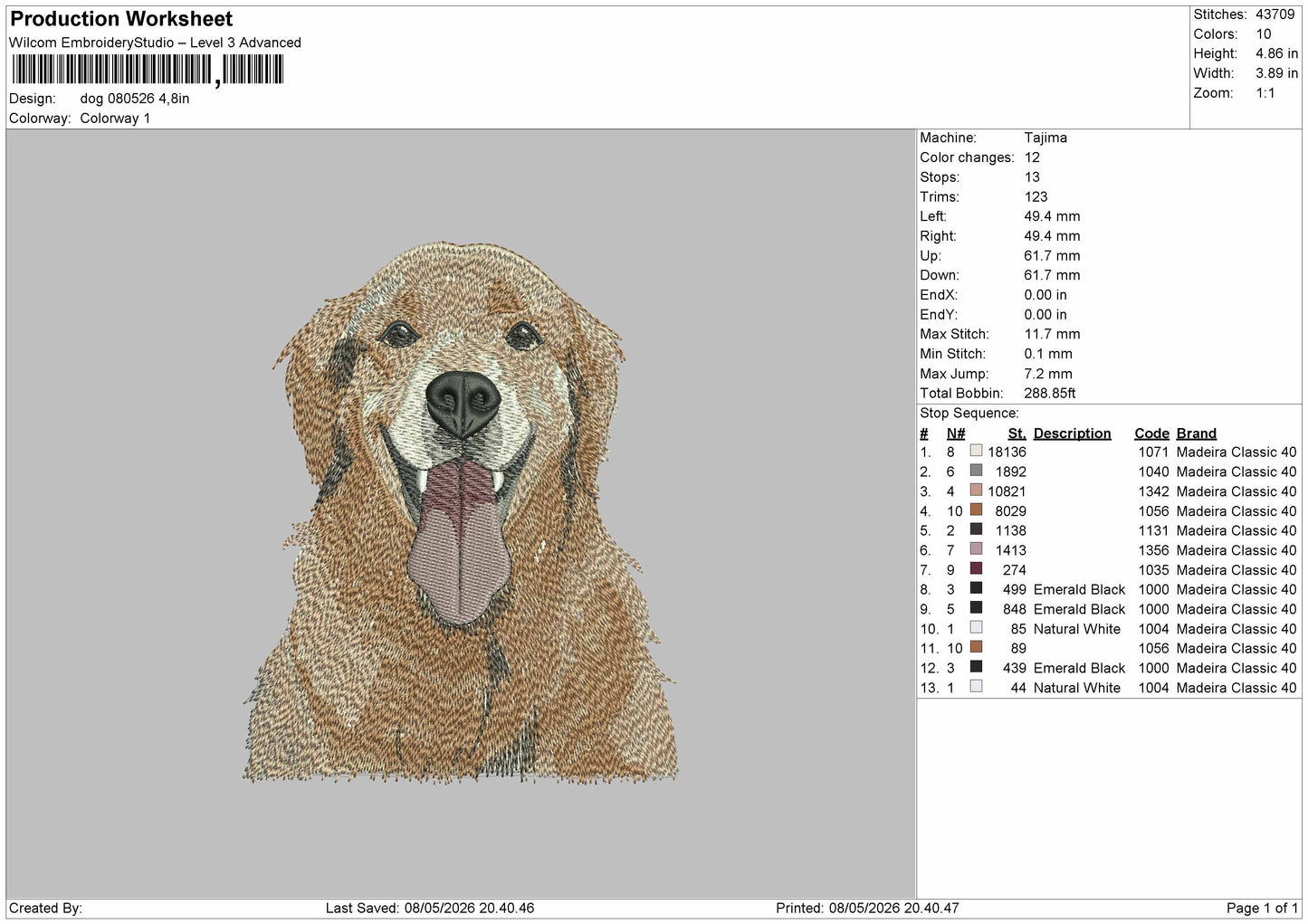Screen dimensions: 1308x924
Task: Click the 'Left:' measurement label
Action: click(933, 216)
